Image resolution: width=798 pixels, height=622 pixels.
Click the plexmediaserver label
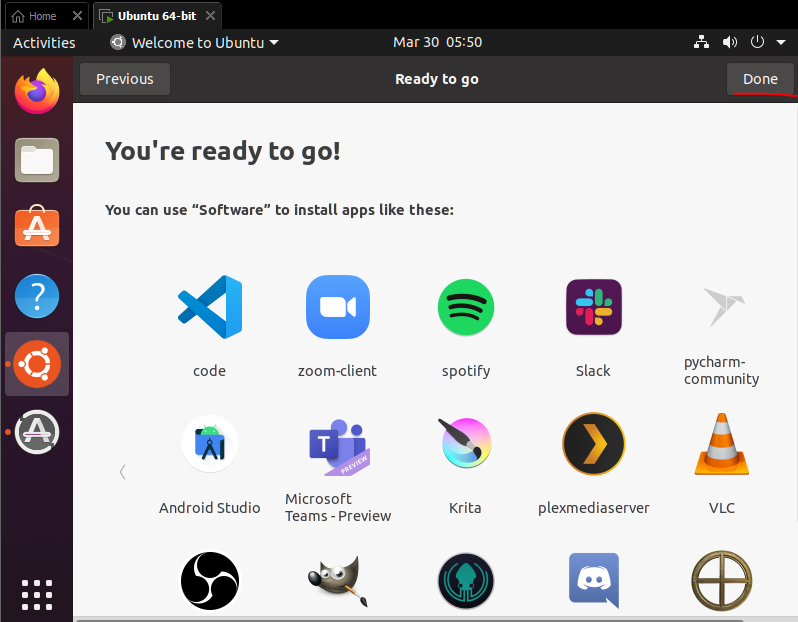593,508
